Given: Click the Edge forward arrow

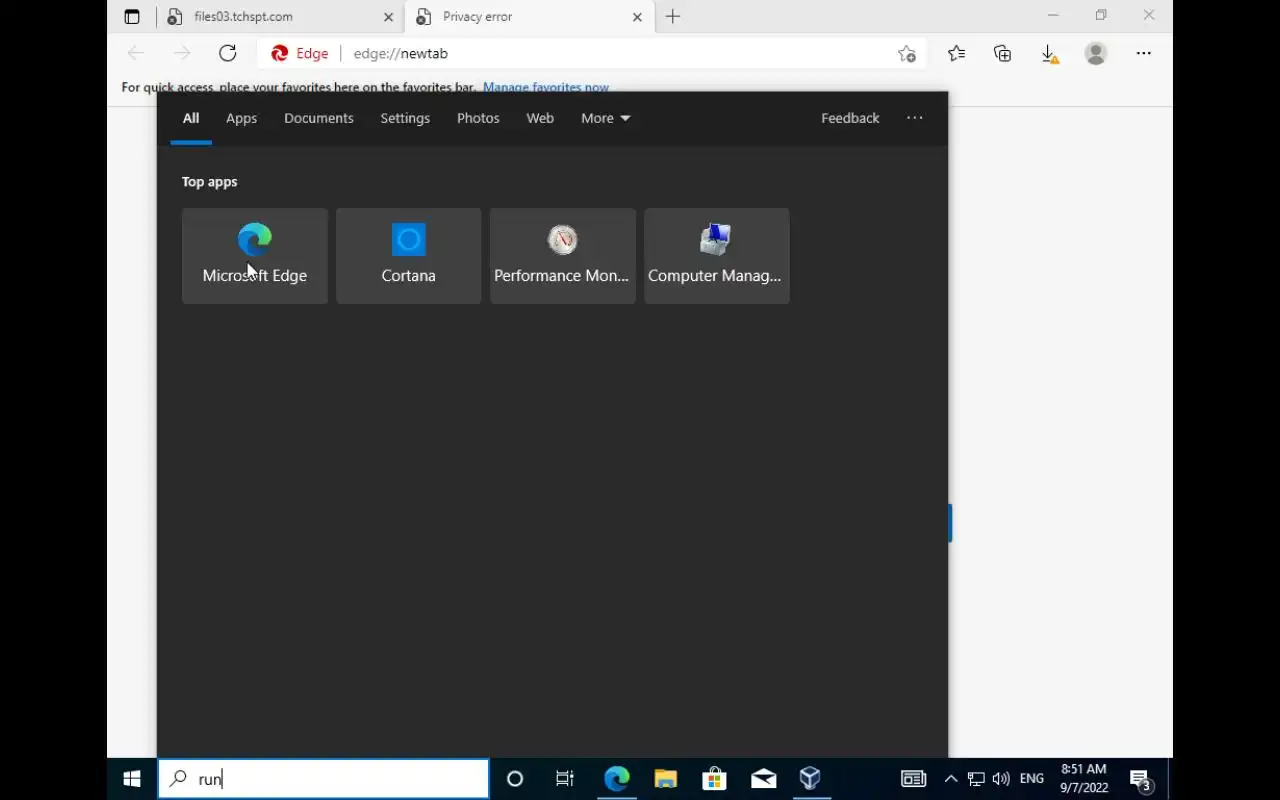Looking at the screenshot, I should pos(182,53).
